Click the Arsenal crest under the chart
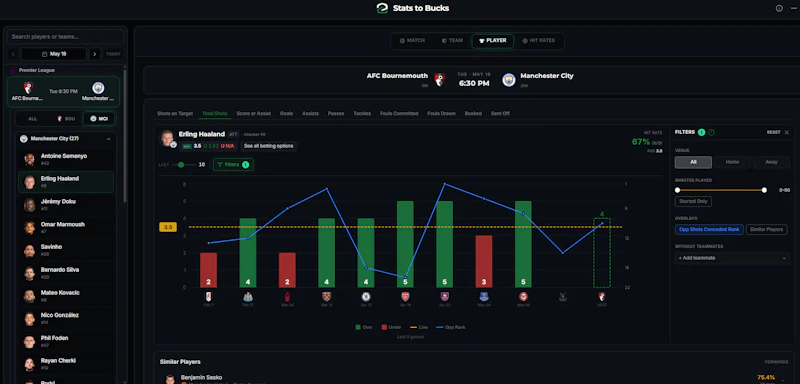The width and height of the screenshot is (800, 384). 405,296
